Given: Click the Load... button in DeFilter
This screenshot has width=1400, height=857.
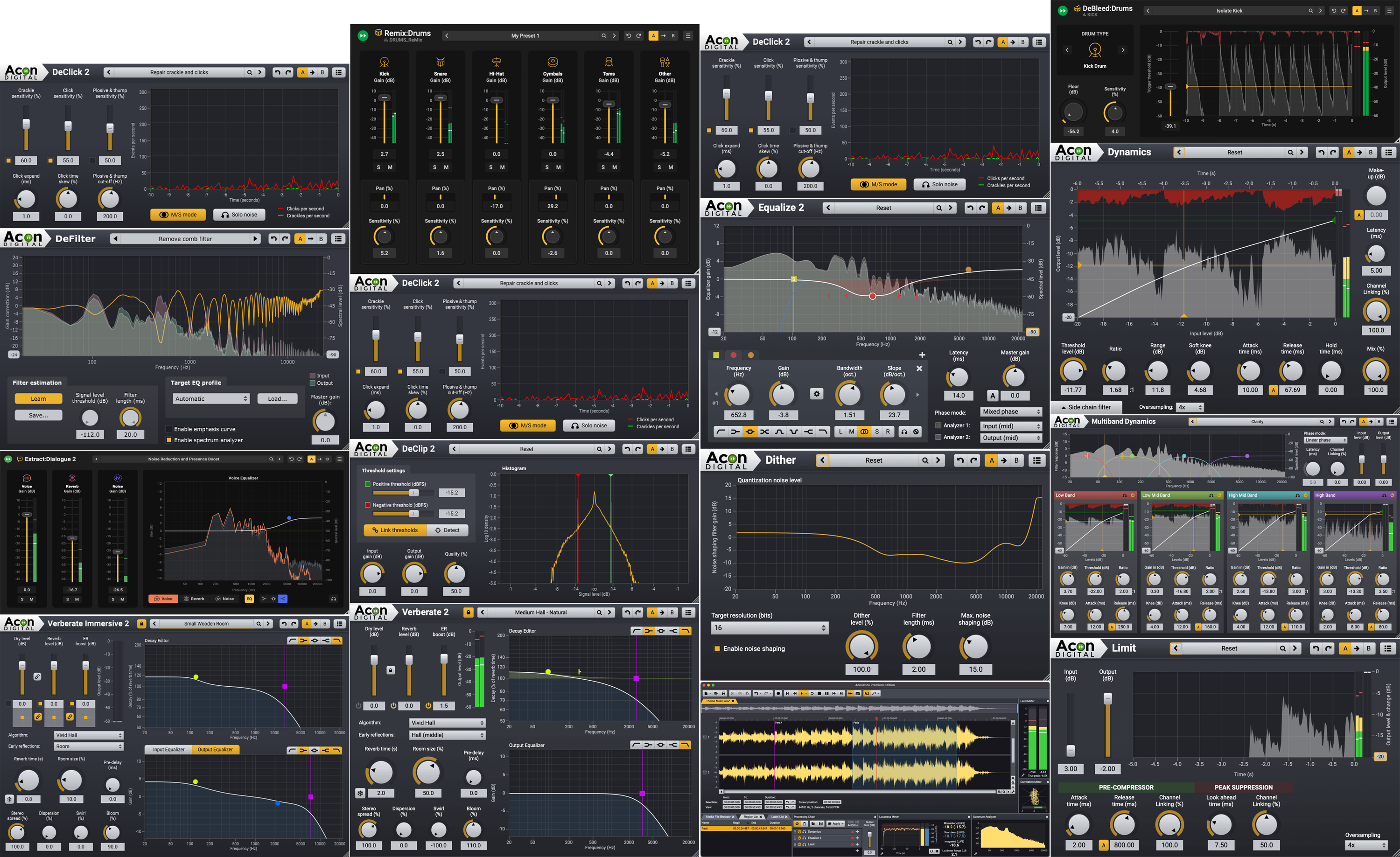Looking at the screenshot, I should (x=277, y=399).
